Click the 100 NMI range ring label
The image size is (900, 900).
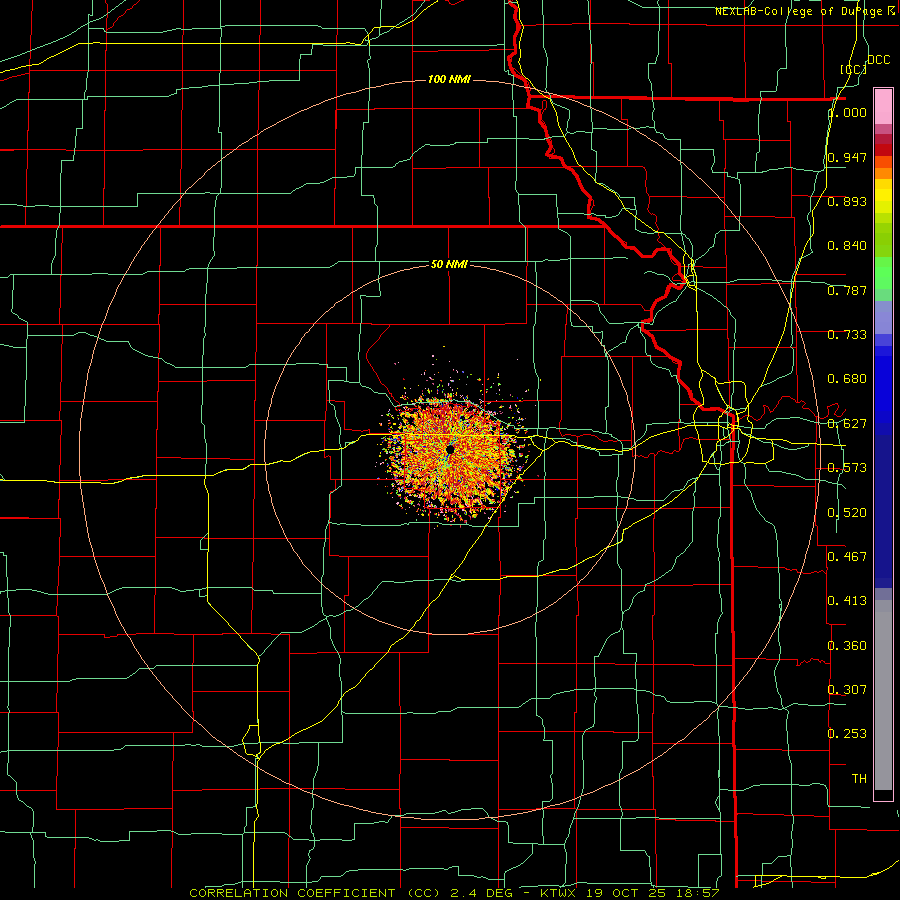coord(449,79)
